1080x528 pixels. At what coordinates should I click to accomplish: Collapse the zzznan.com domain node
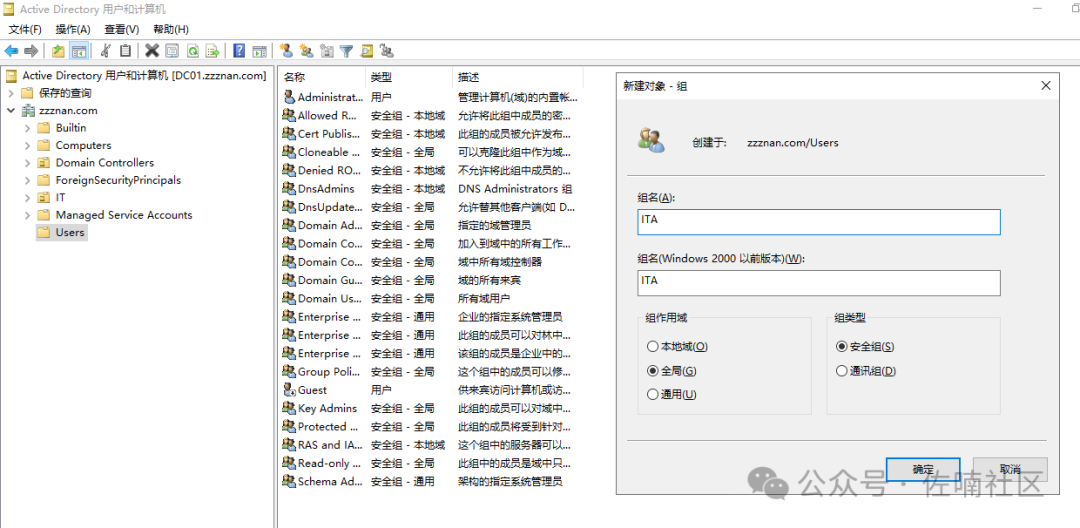(11, 110)
